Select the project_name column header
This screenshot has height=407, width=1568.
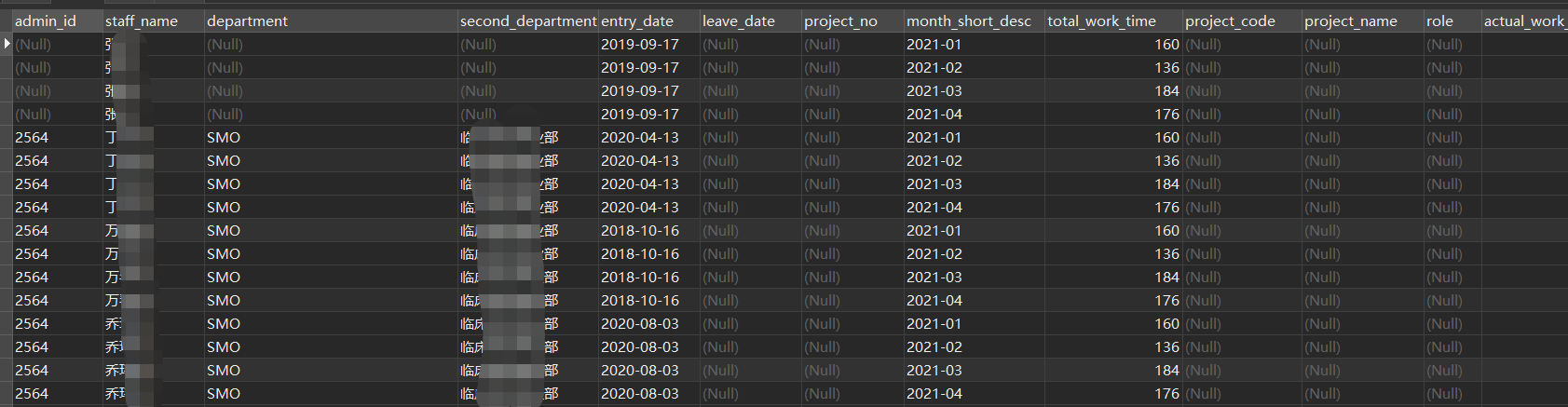[x=1362, y=20]
